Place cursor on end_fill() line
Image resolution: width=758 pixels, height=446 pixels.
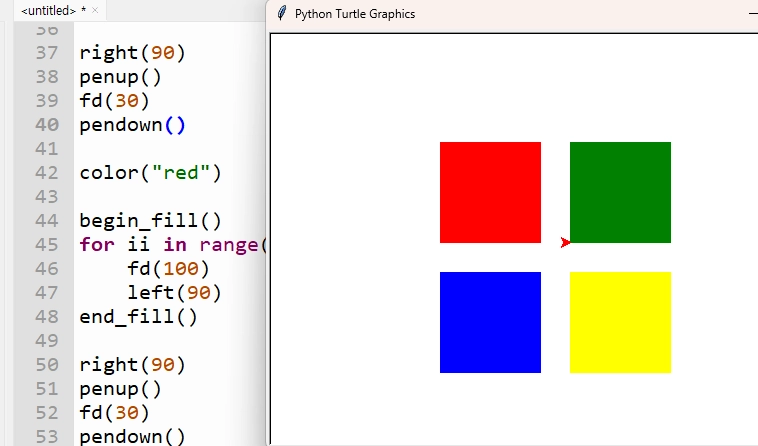(138, 317)
